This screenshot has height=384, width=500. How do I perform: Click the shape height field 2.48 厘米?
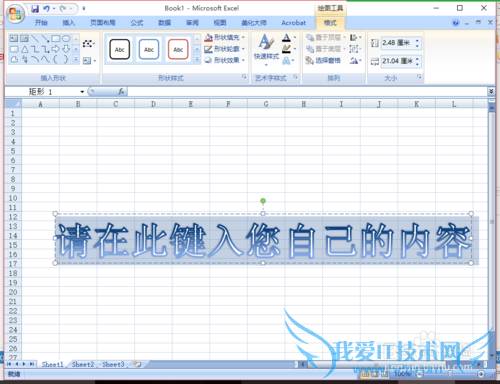point(398,43)
